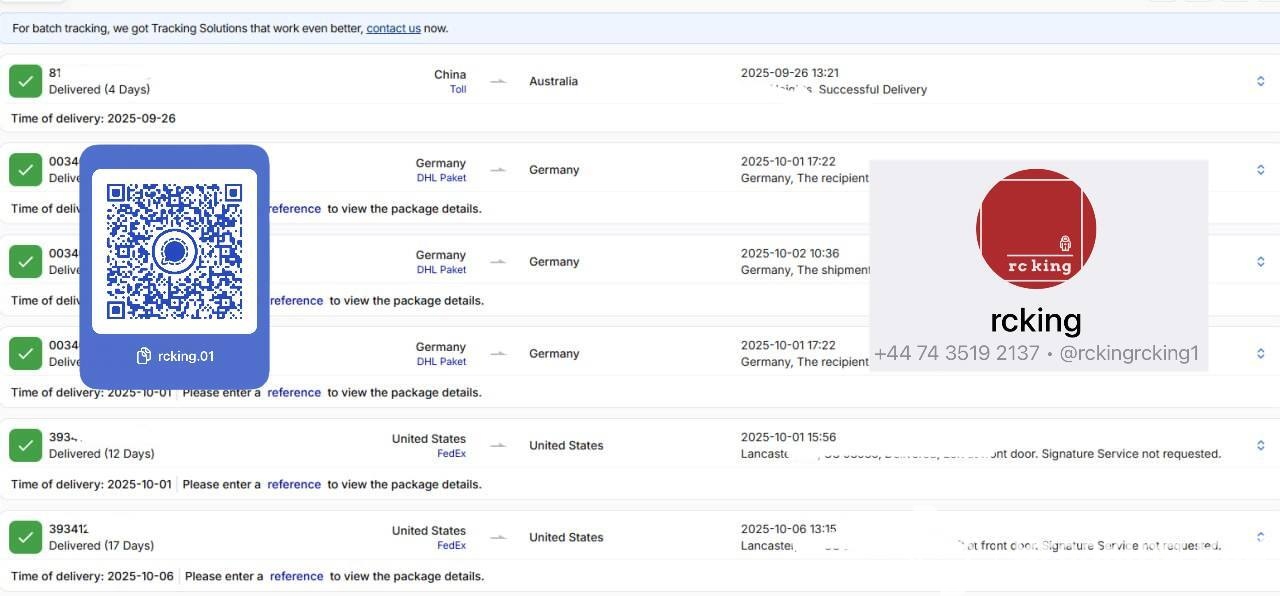This screenshot has width=1280, height=596.
Task: Click the rcking QR code image
Action: (x=174, y=251)
